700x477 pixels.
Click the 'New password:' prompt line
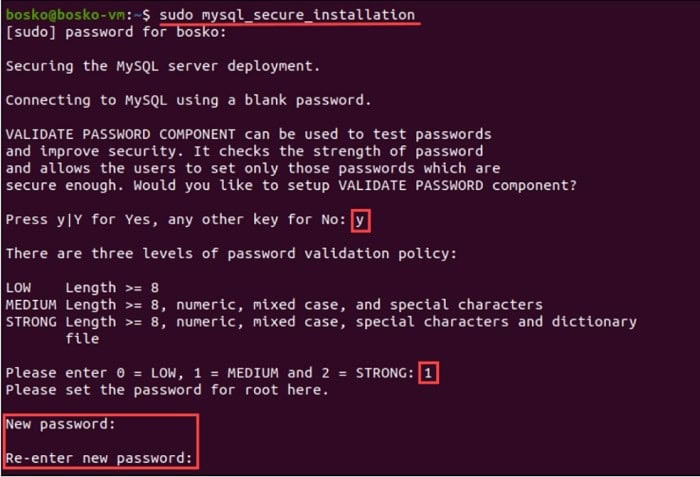coord(61,424)
